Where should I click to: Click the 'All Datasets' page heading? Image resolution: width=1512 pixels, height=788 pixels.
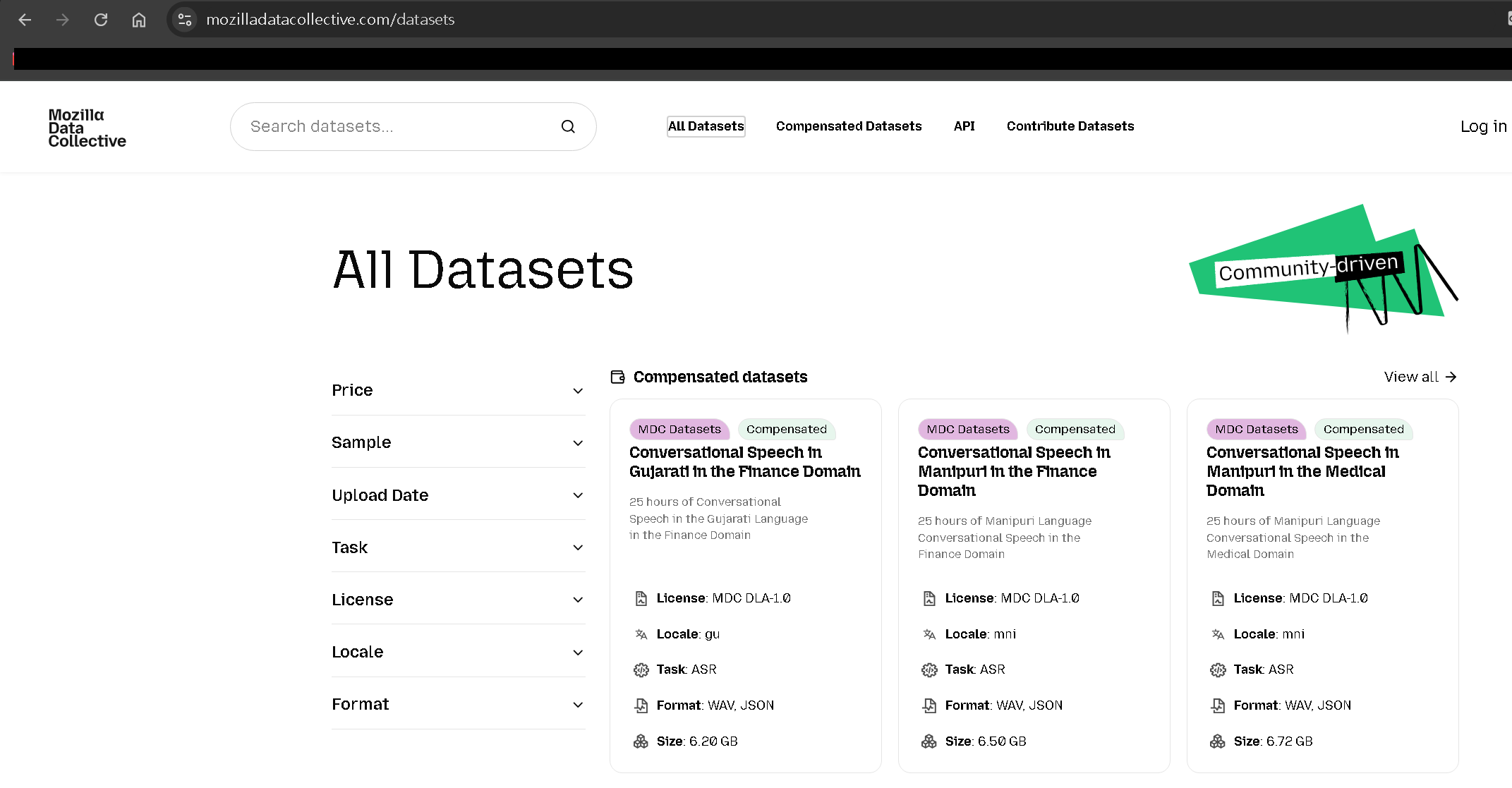tap(483, 269)
